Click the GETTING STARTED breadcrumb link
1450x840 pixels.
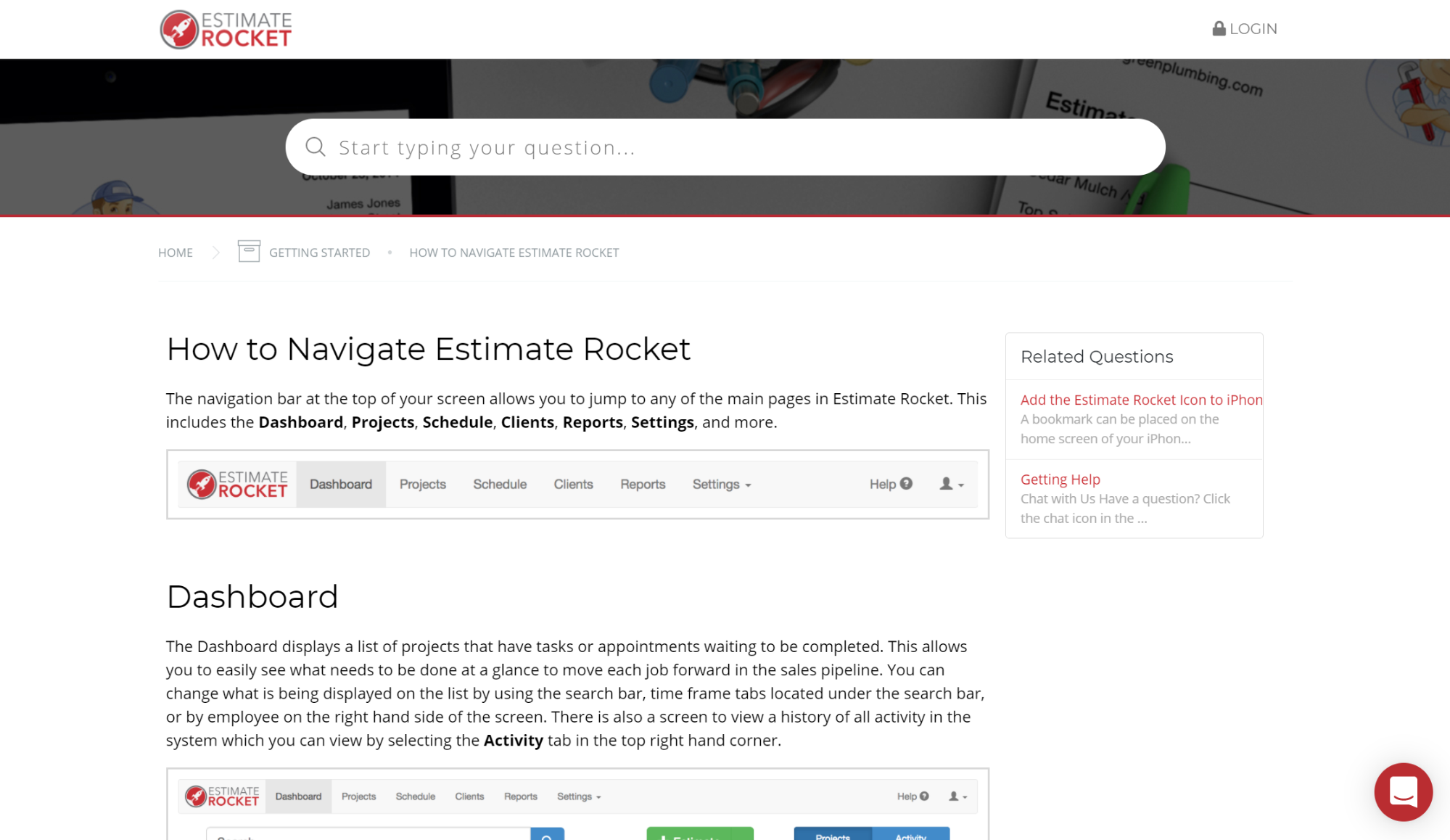point(319,252)
